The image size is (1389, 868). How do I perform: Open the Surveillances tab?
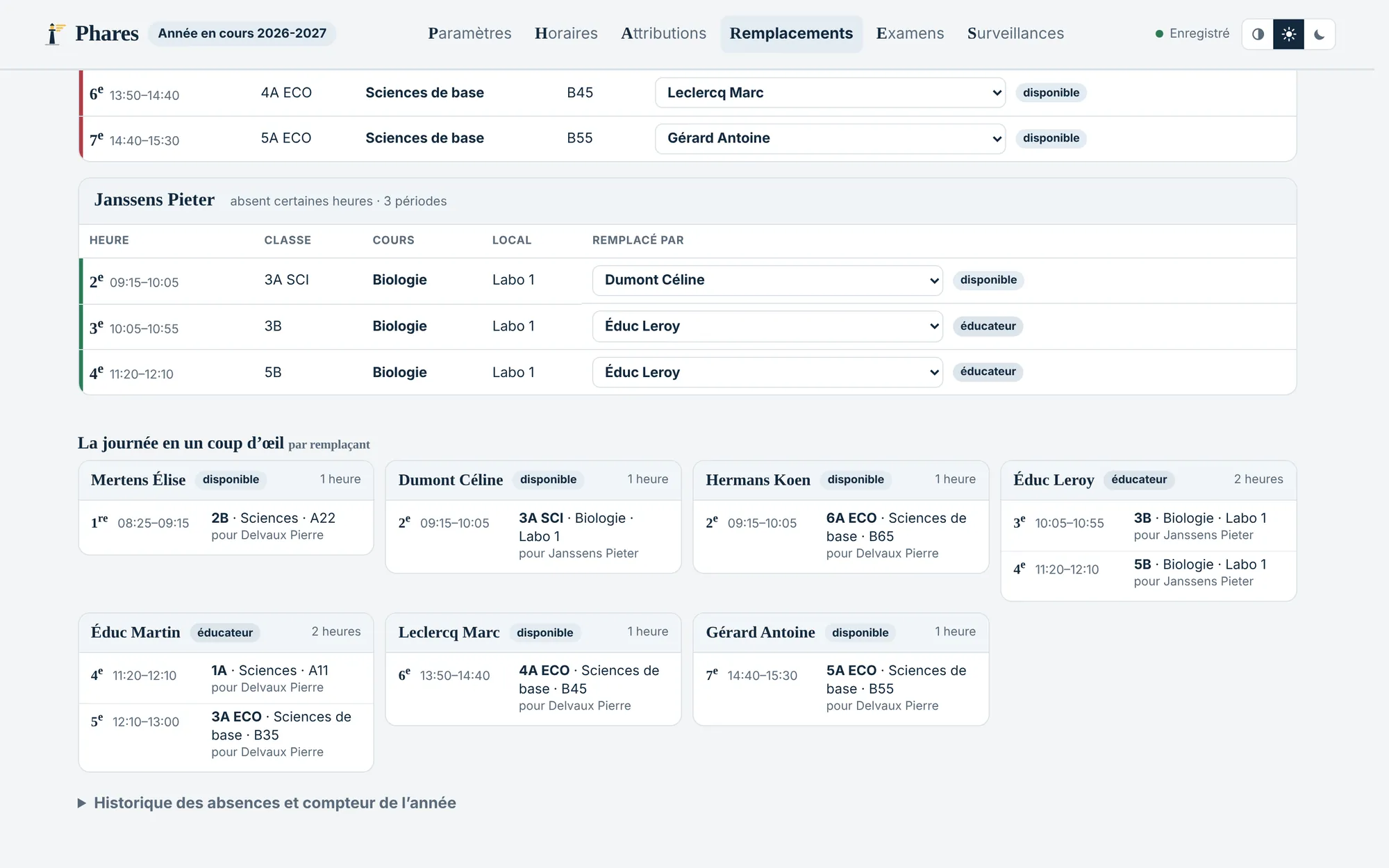1015,33
